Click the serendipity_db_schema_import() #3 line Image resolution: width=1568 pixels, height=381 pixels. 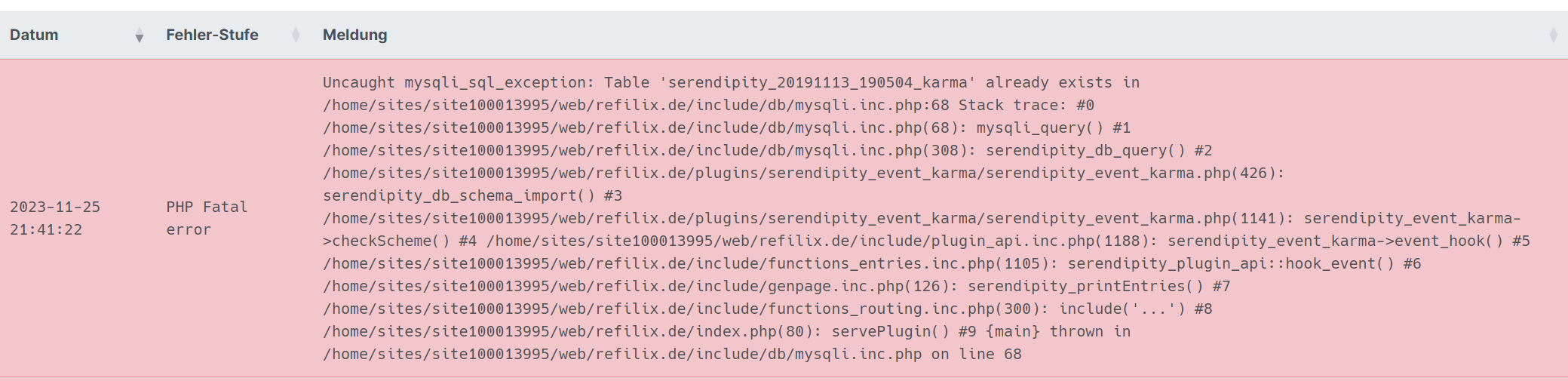pyautogui.click(x=472, y=195)
